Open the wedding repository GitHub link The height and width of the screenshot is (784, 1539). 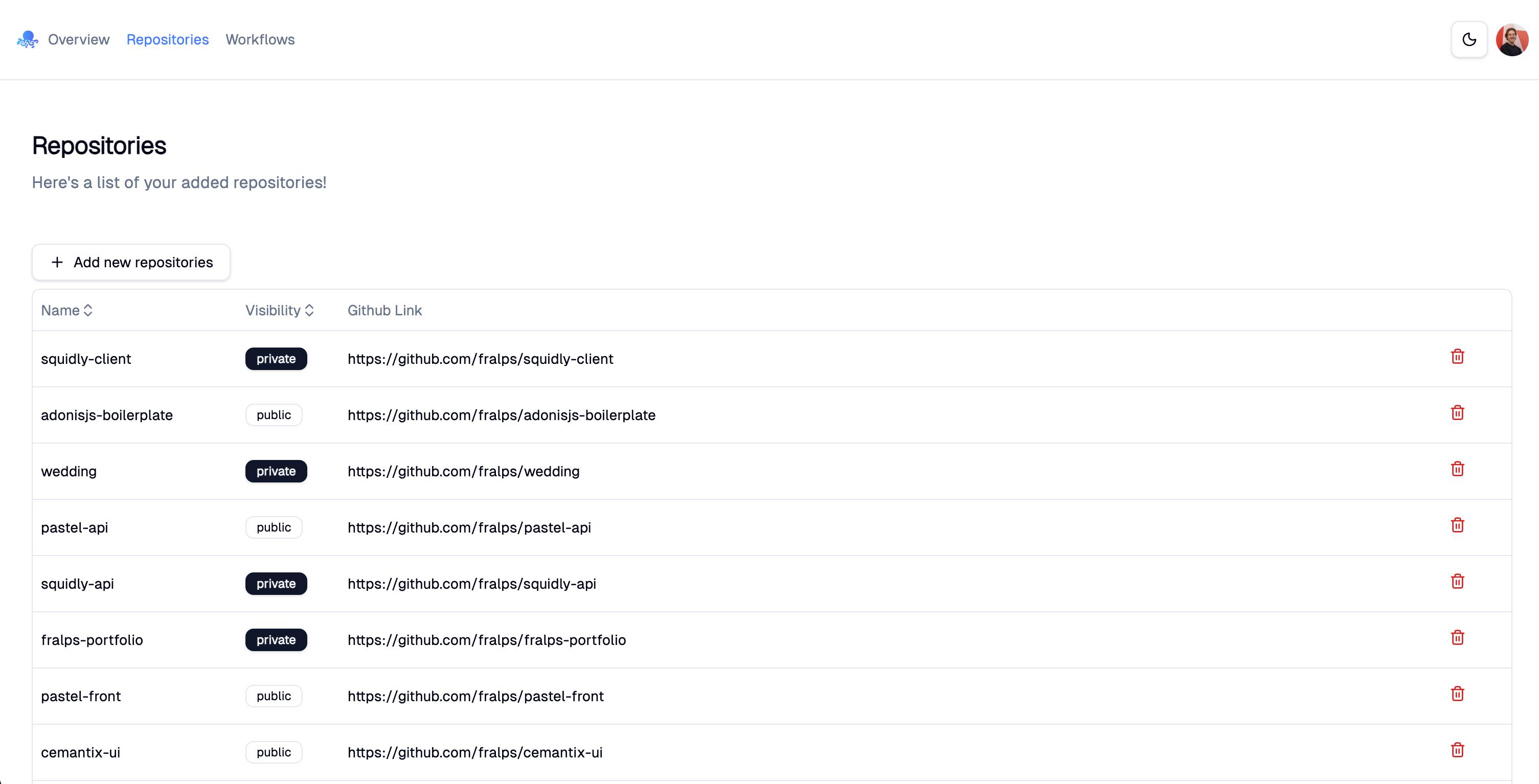click(464, 471)
